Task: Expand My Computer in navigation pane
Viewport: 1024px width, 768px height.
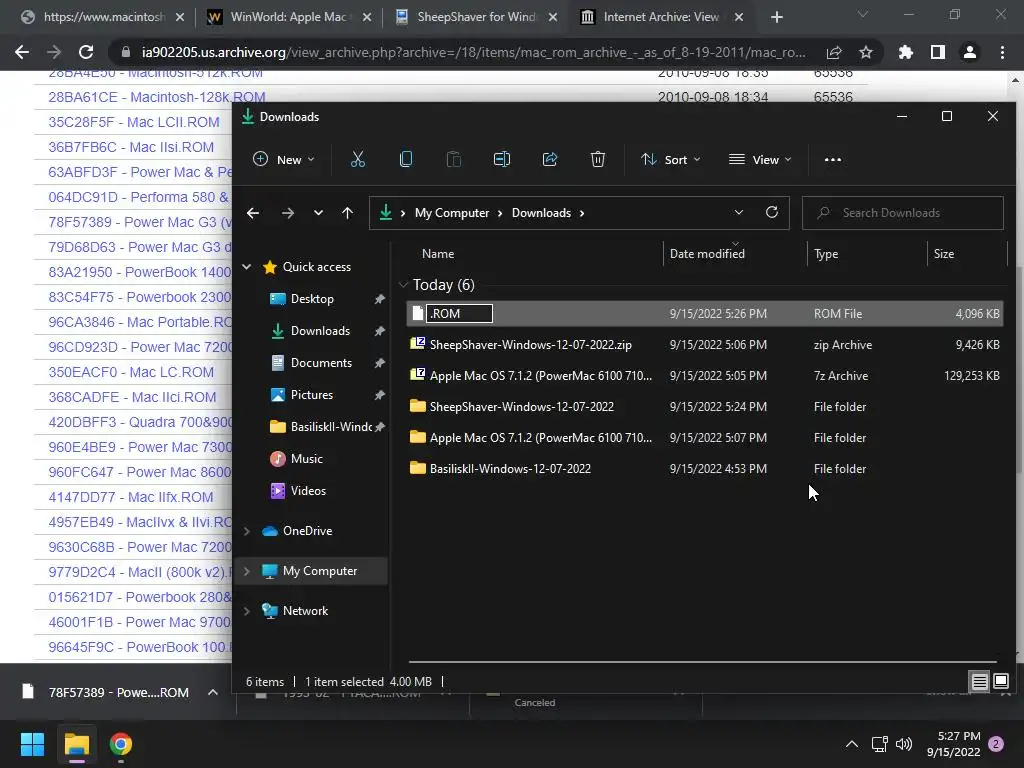Action: (247, 571)
